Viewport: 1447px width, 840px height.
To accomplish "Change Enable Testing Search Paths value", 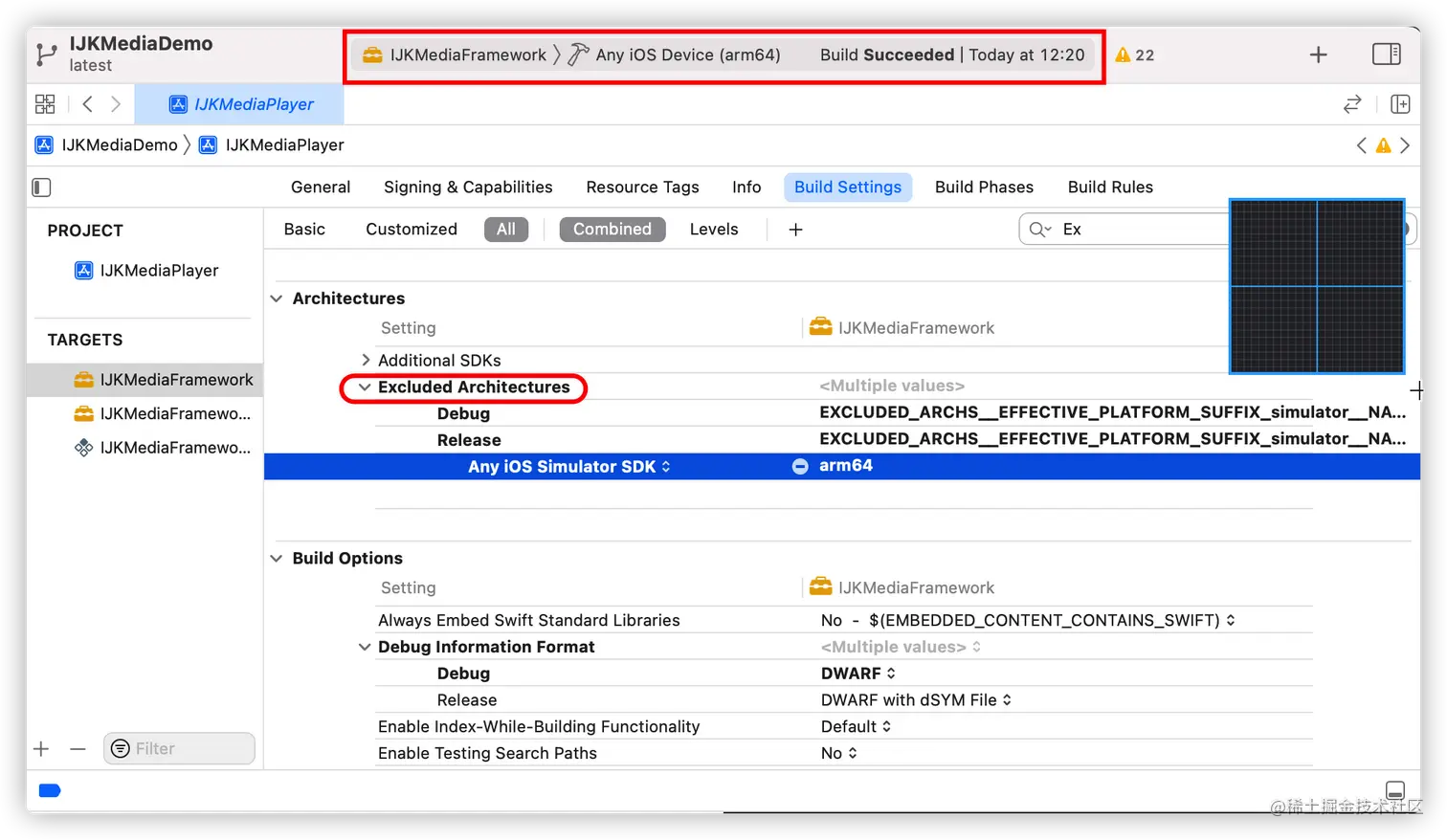I will (838, 754).
